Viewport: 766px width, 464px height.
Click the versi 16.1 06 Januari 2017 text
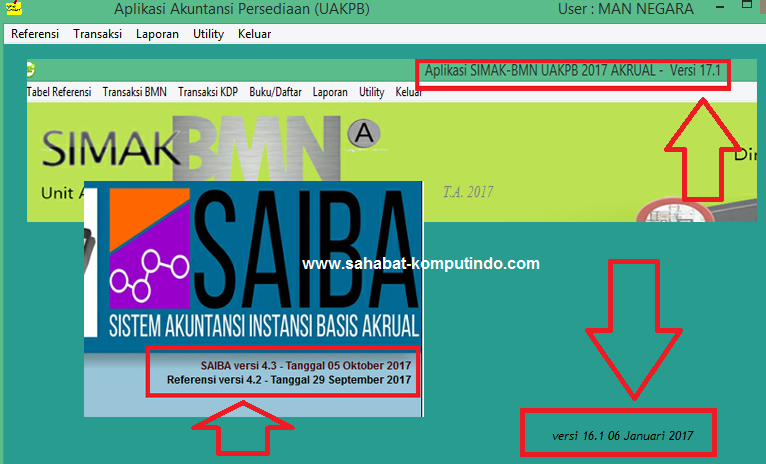point(622,436)
